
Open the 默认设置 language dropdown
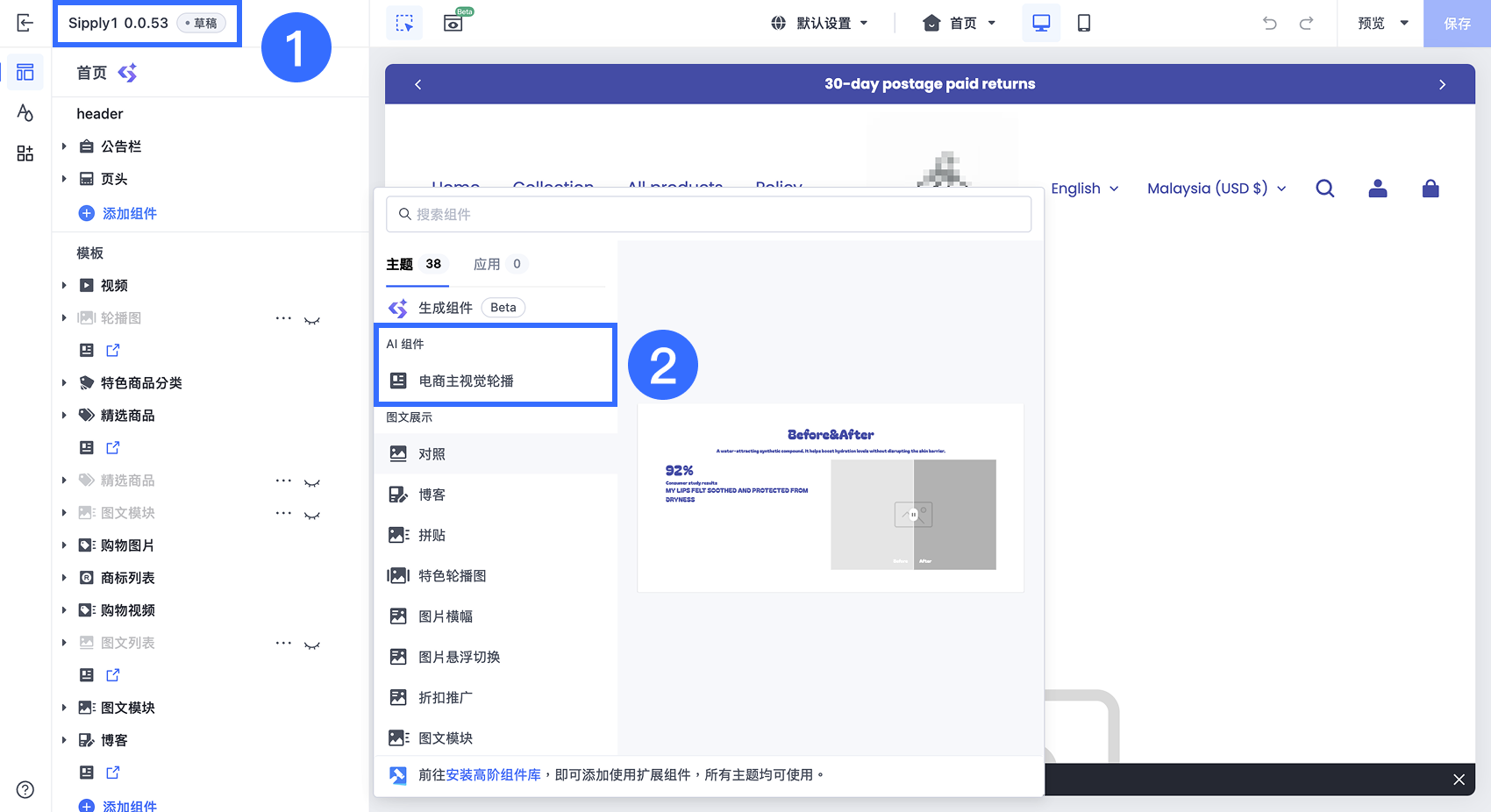coord(819,23)
